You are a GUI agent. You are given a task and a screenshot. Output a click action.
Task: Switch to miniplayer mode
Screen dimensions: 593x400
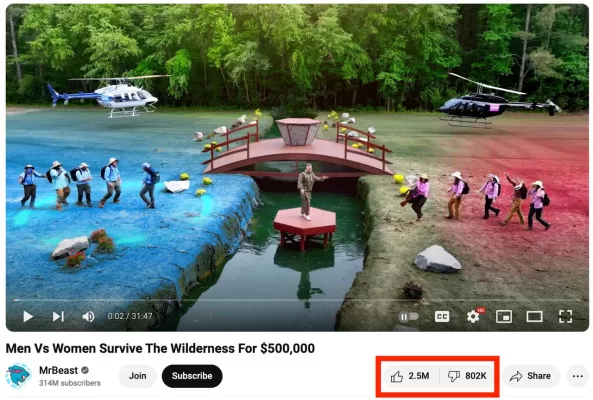504,316
